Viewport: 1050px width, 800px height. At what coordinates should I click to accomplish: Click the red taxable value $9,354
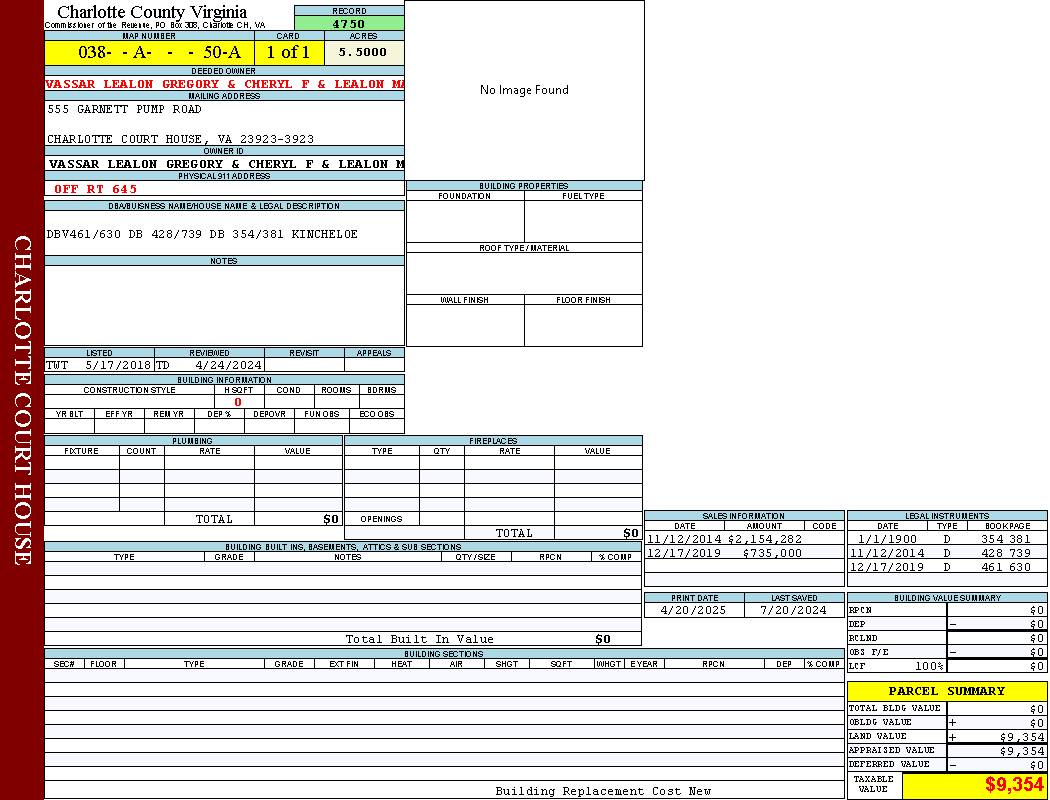[1014, 785]
